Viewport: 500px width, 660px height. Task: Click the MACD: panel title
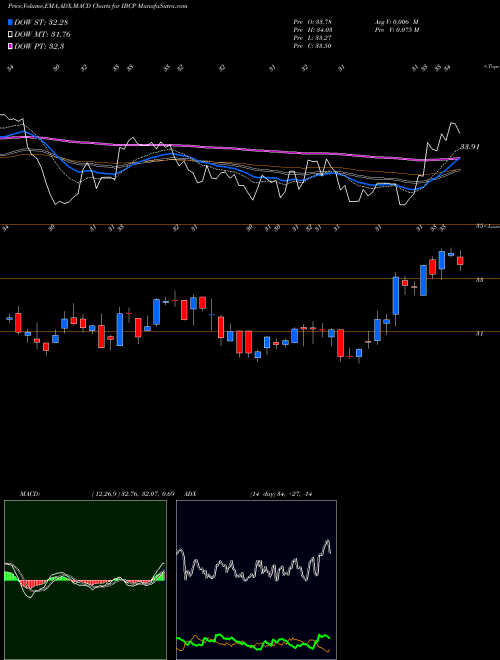pos(30,494)
